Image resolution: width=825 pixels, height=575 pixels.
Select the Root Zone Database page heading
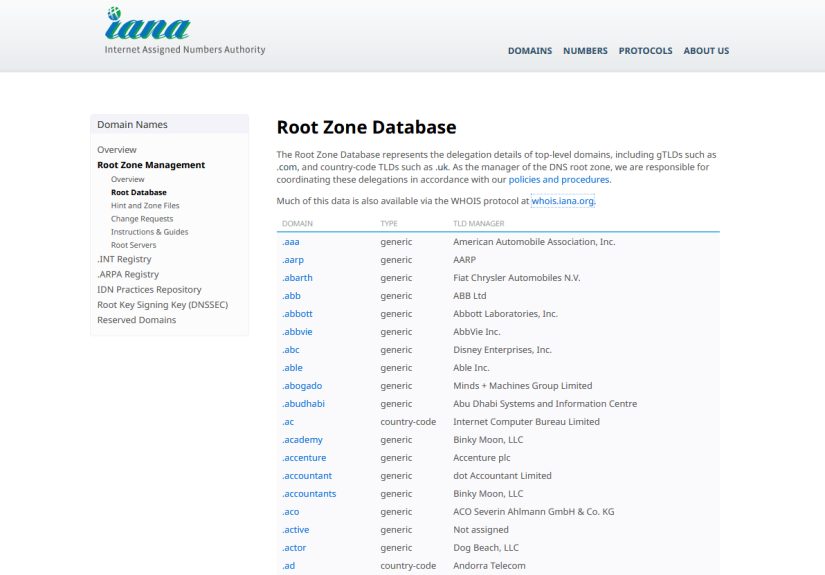(x=366, y=127)
